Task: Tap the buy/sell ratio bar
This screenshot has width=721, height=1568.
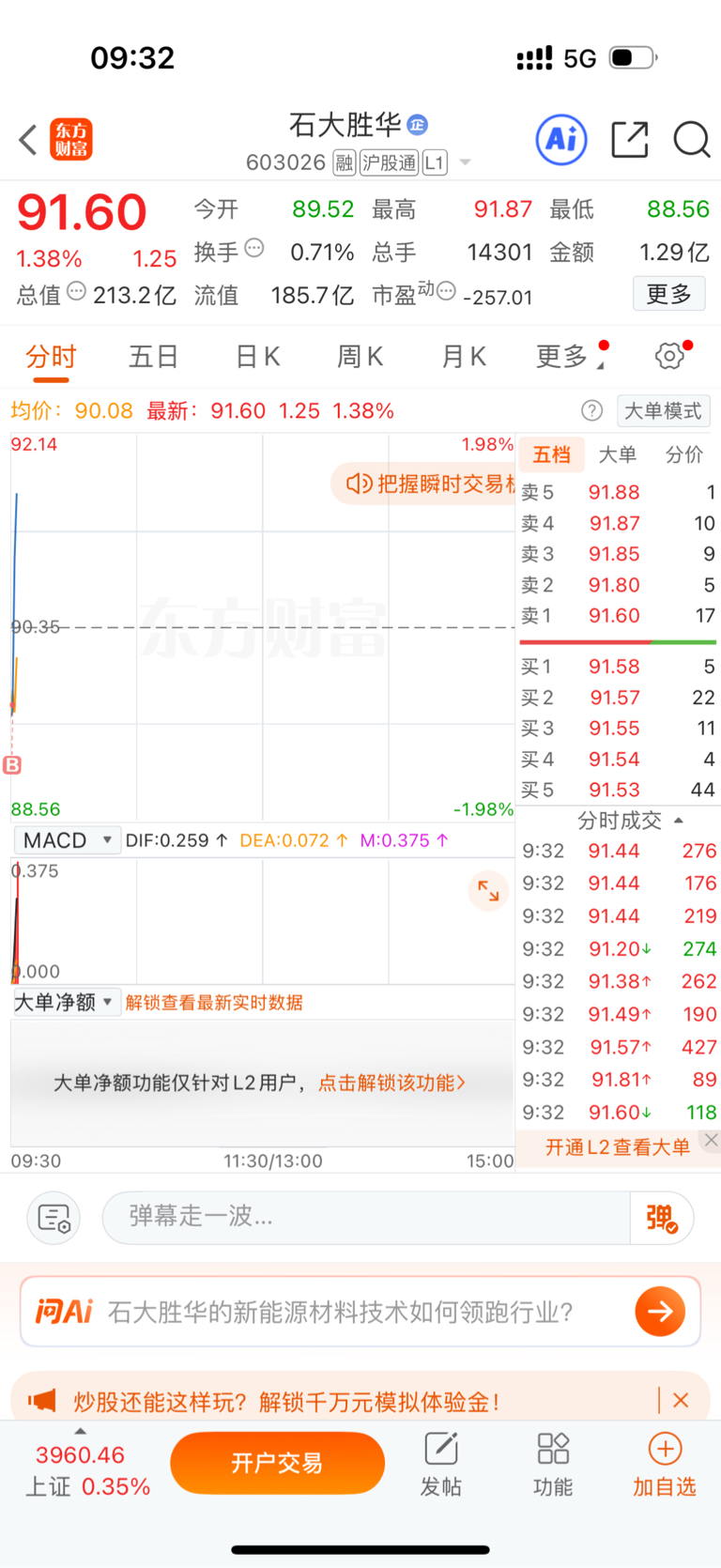Action: [618, 642]
